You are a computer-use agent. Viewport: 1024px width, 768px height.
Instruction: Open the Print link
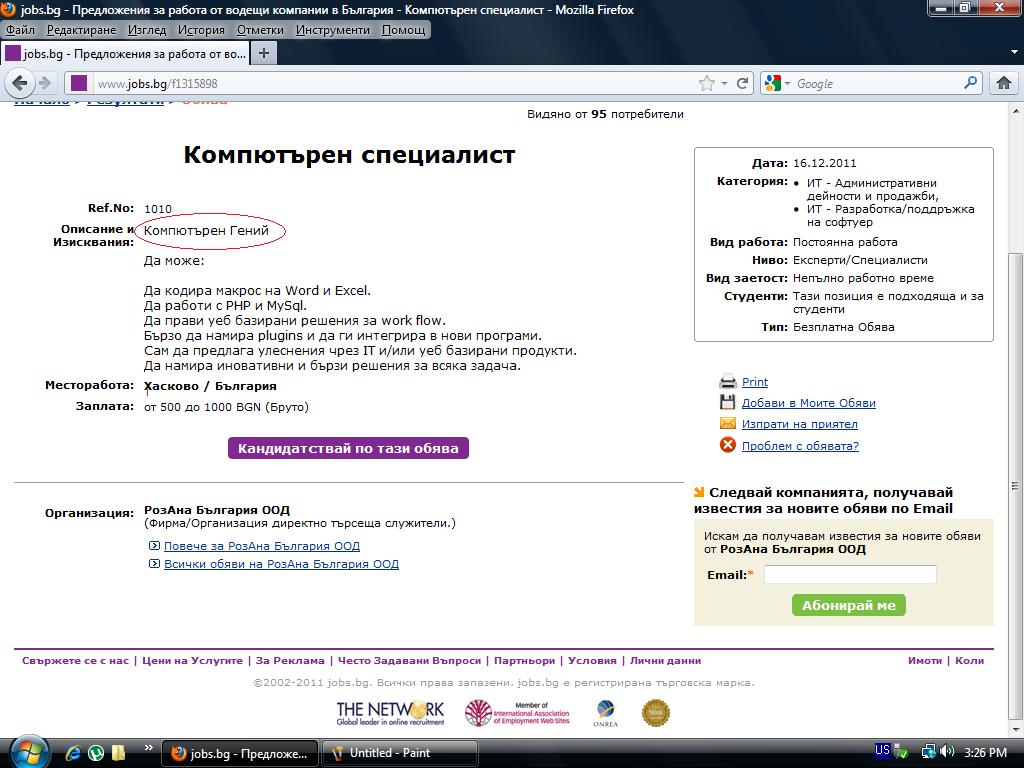[x=754, y=382]
